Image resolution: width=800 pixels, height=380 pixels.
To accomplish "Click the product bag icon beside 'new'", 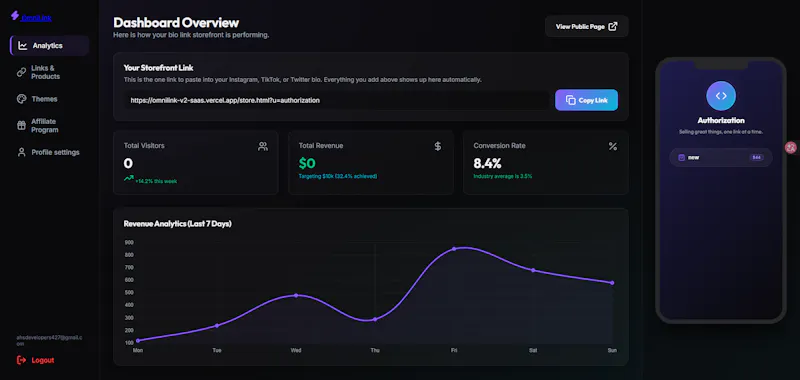I will [x=681, y=158].
